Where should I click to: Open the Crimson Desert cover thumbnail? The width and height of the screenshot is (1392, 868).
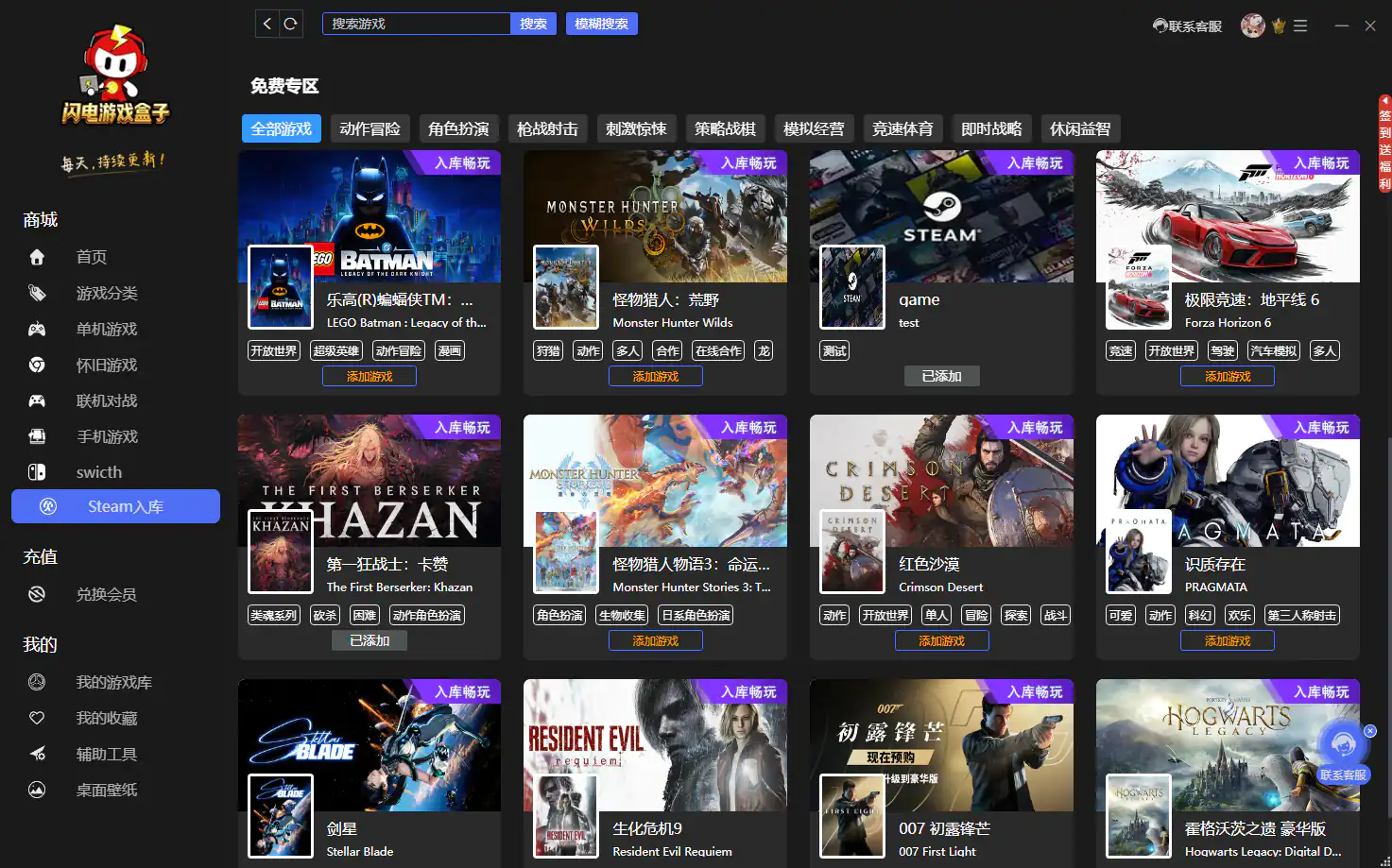pos(852,552)
